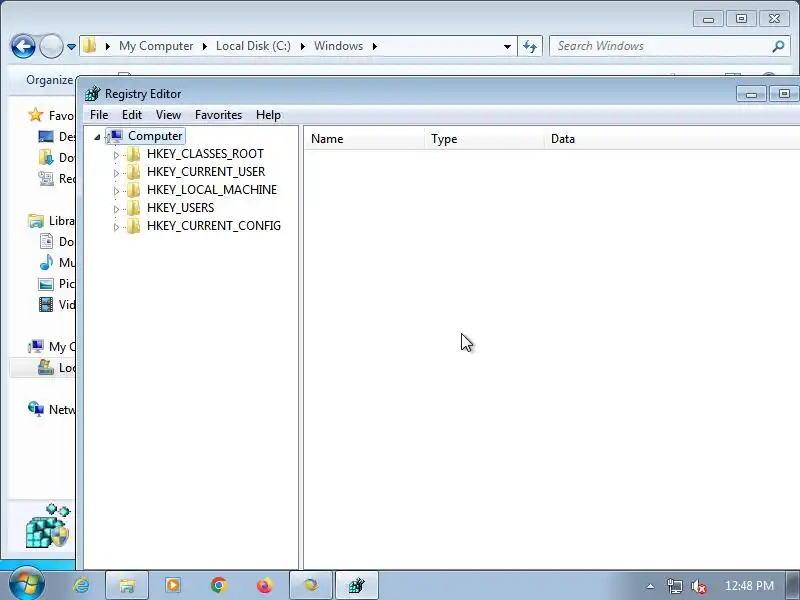Collapse the Computer root node

coord(97,137)
